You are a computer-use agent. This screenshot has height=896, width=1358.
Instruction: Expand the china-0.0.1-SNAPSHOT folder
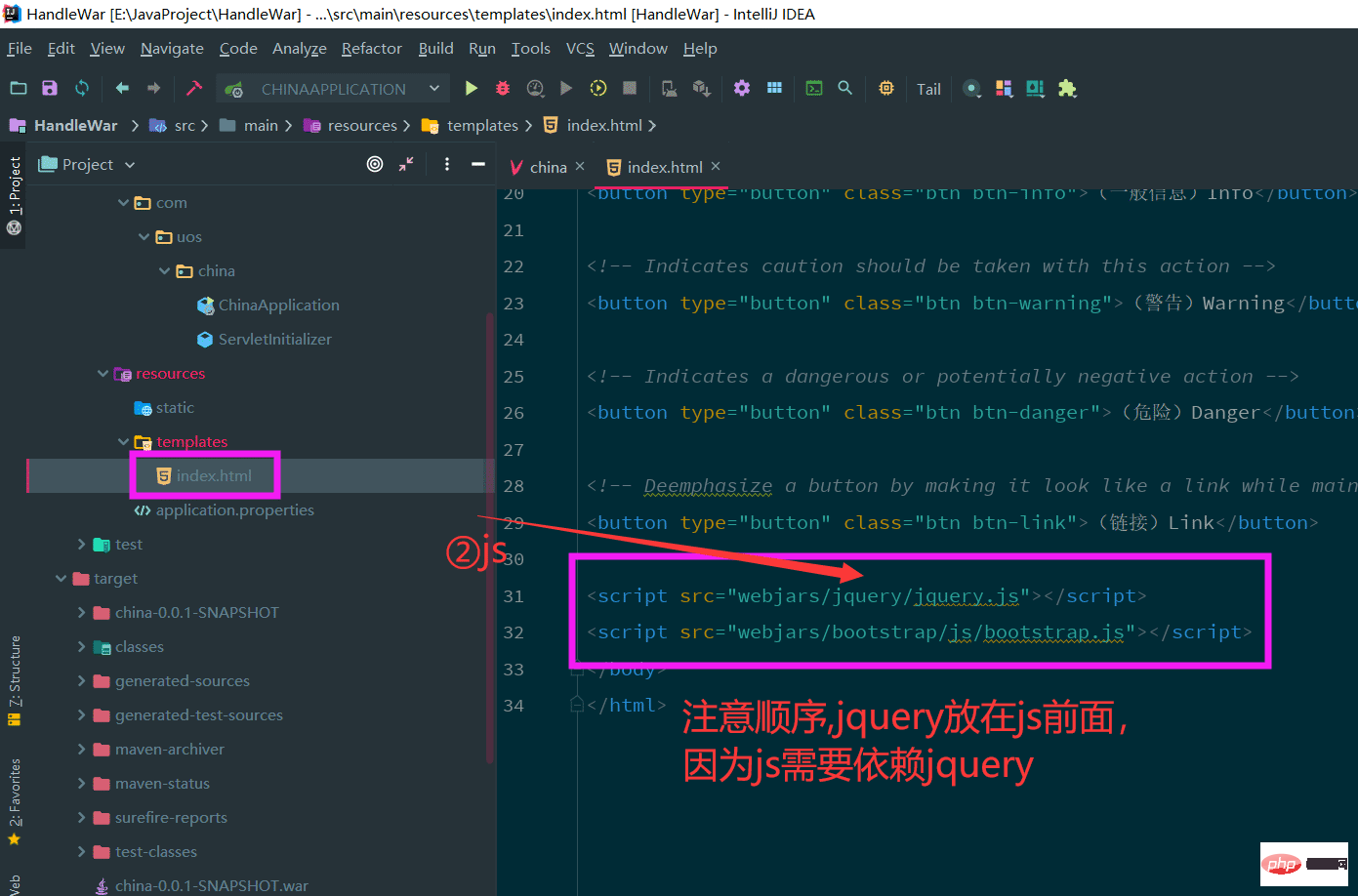[82, 613]
